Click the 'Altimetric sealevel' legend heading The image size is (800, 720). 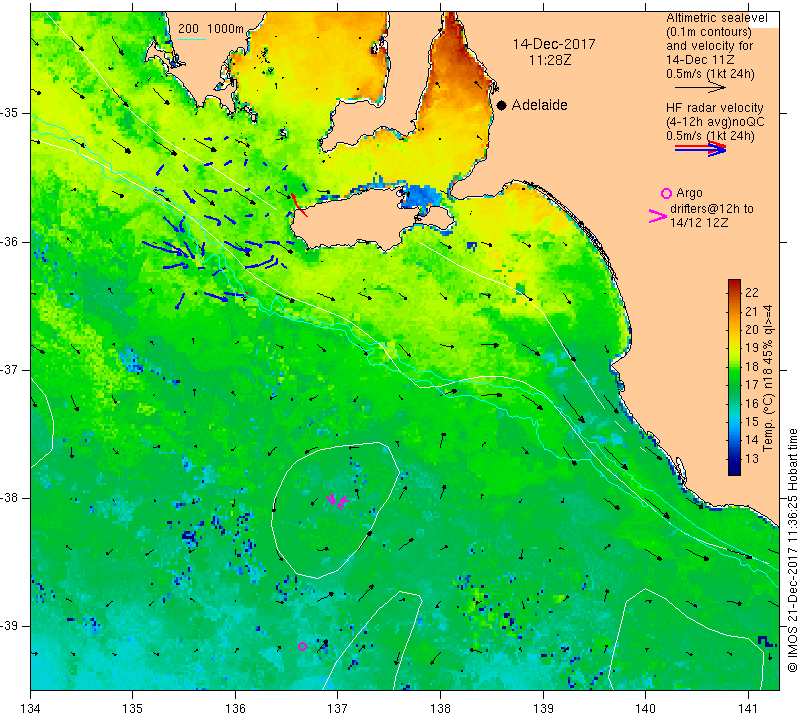tap(716, 18)
